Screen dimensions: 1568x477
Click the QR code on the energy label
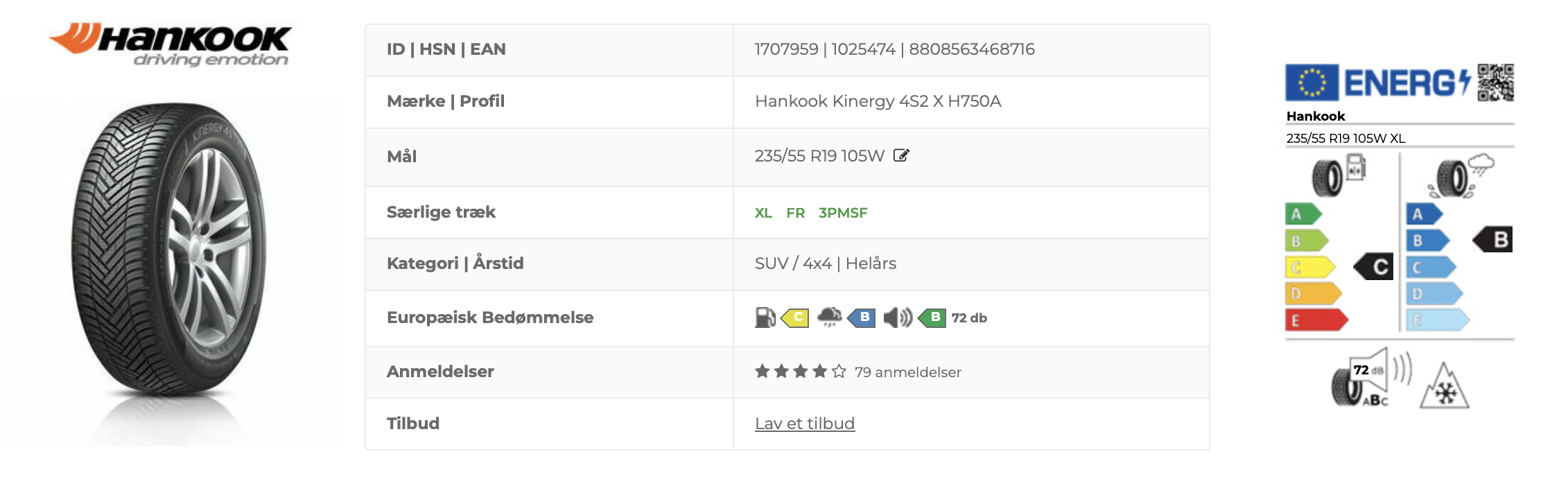coord(1495,83)
